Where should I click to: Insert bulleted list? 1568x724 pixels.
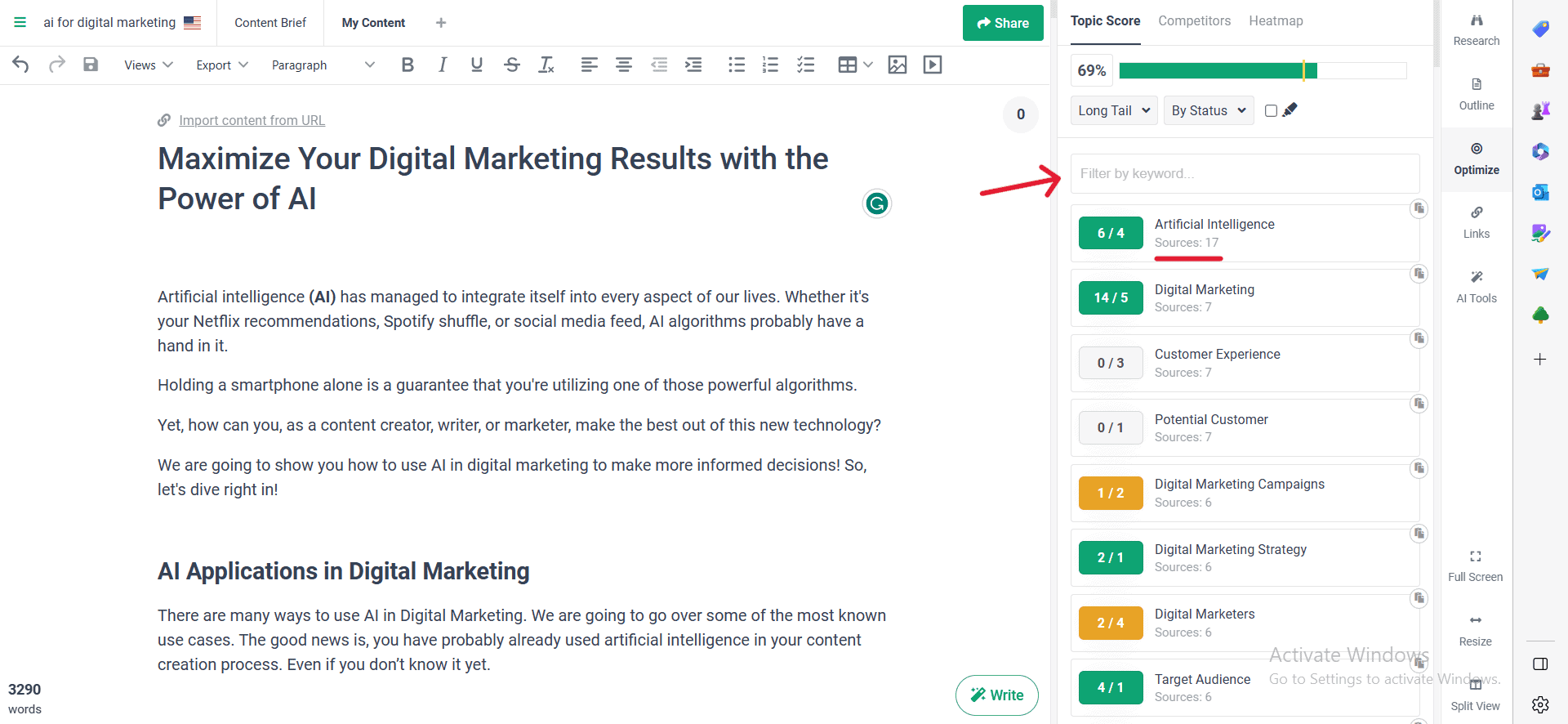point(737,65)
